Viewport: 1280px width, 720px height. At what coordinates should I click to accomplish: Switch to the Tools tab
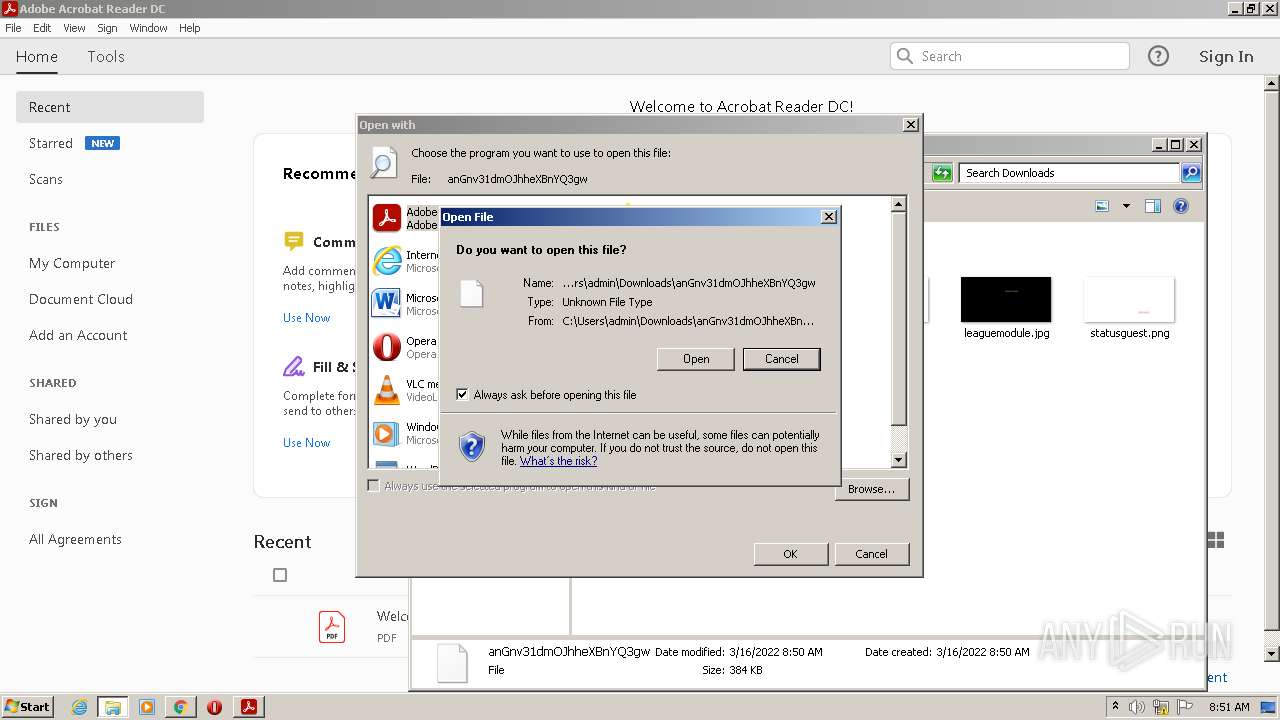pos(106,57)
